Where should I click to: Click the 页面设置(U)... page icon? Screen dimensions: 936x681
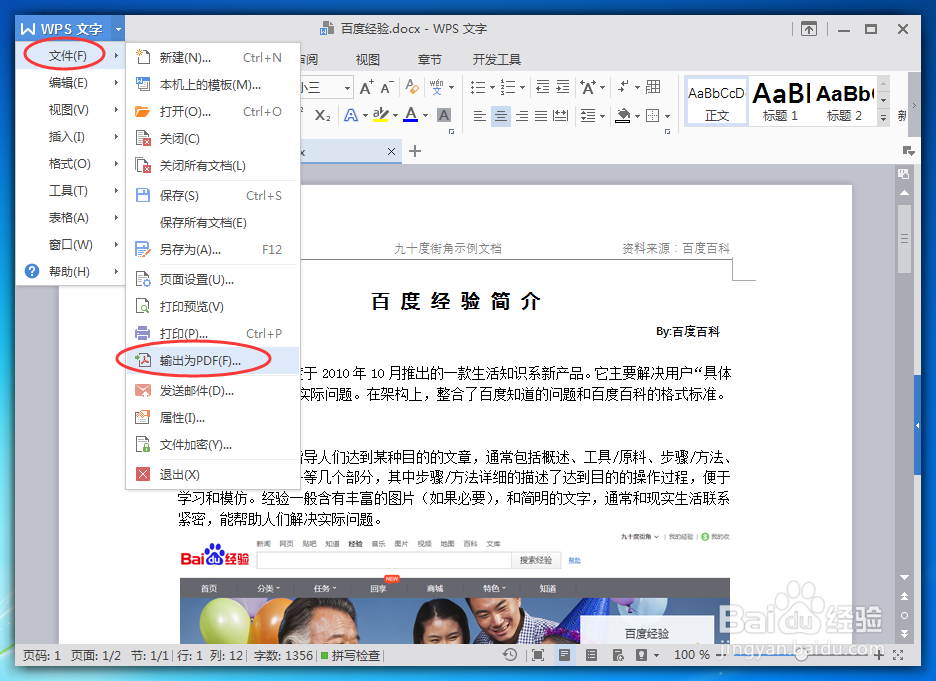coord(143,279)
